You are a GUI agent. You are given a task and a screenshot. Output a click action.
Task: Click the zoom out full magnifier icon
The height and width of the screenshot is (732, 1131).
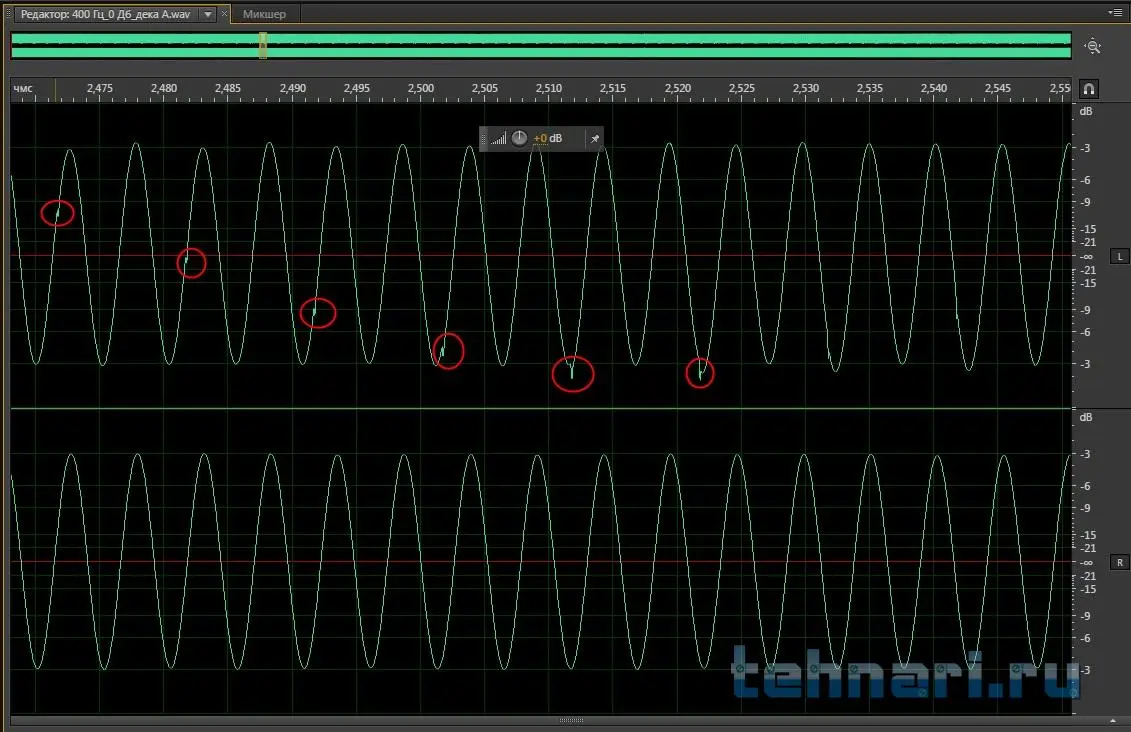pos(1093,46)
